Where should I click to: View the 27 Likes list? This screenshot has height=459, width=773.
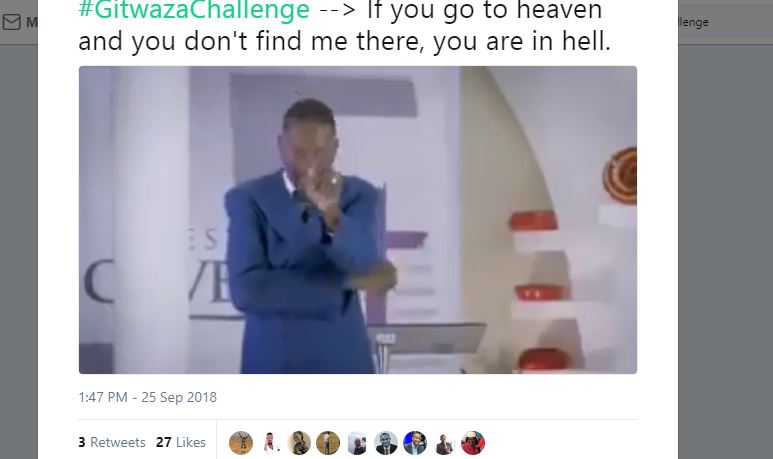181,442
